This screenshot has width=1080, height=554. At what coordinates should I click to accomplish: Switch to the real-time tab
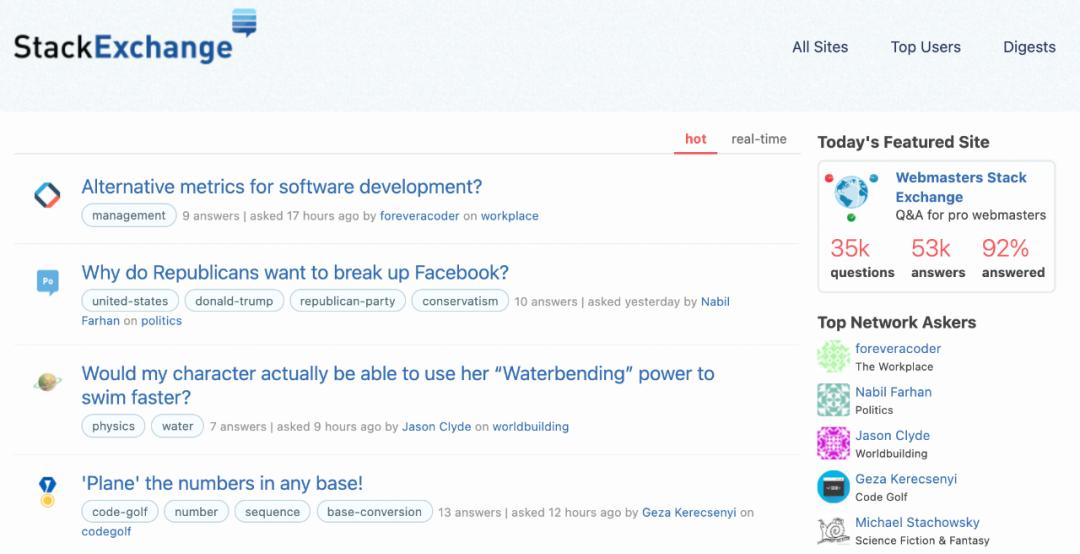click(759, 139)
